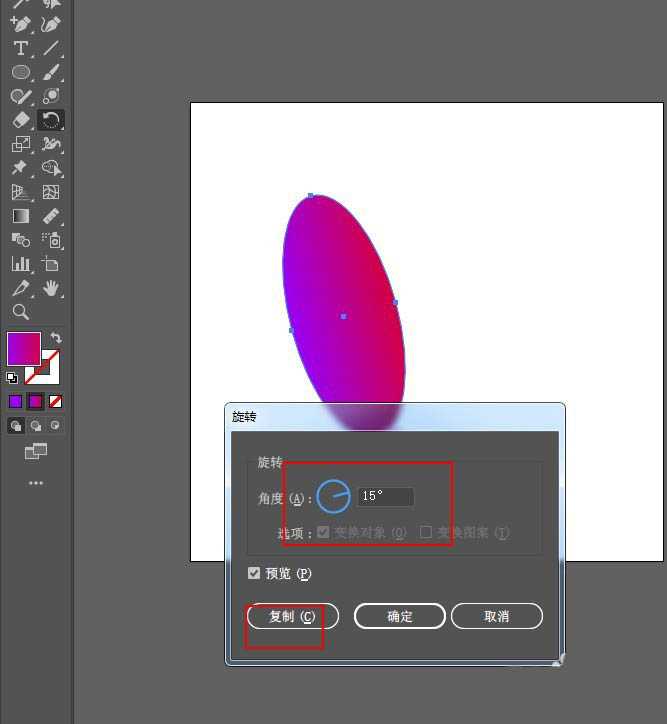Open the Edit Toolbar three-dots menu
667x724 pixels.
click(36, 483)
